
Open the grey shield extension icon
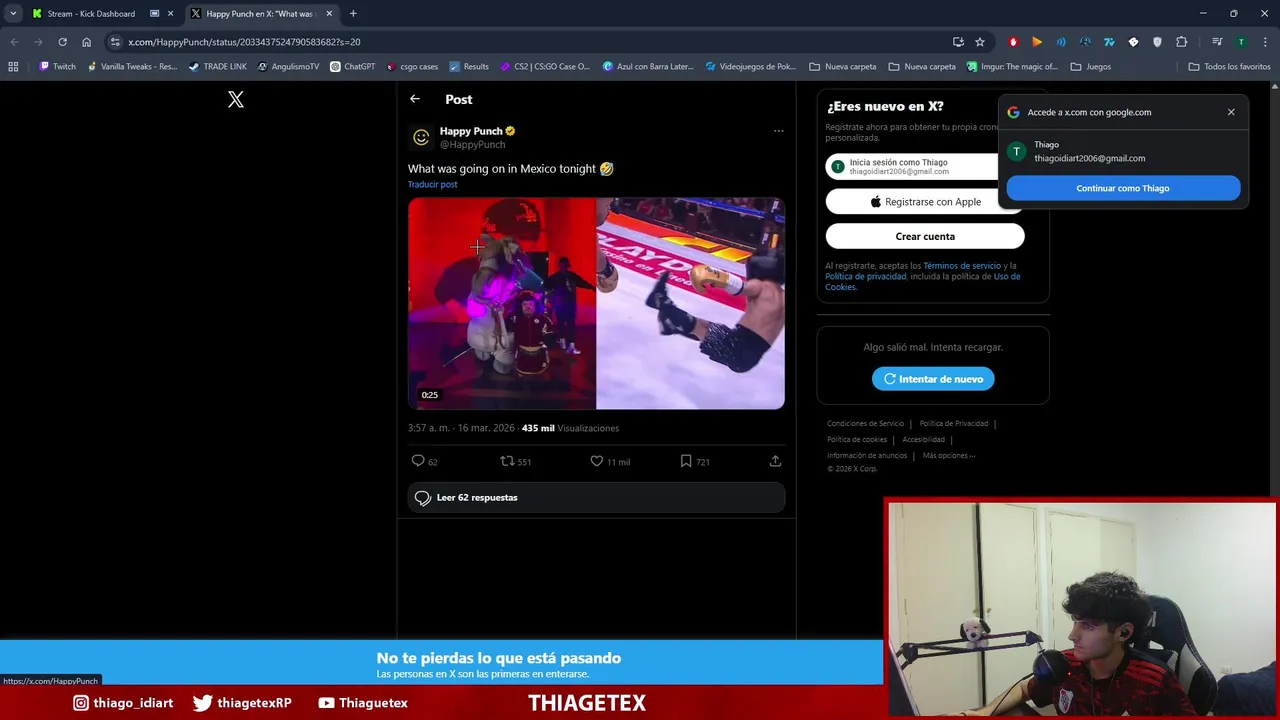click(x=1157, y=42)
